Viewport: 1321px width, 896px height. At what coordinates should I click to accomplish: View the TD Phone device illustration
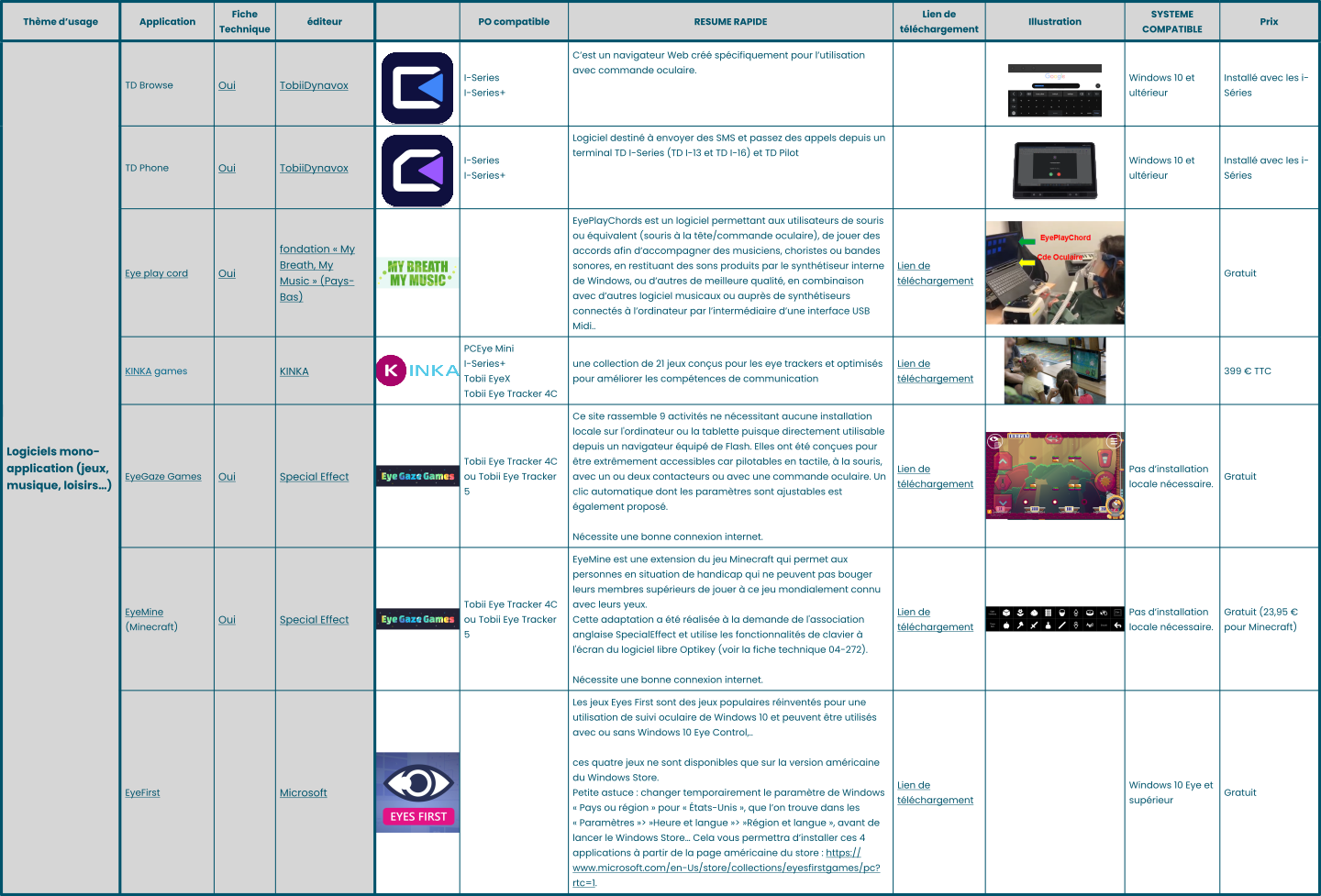(1055, 170)
